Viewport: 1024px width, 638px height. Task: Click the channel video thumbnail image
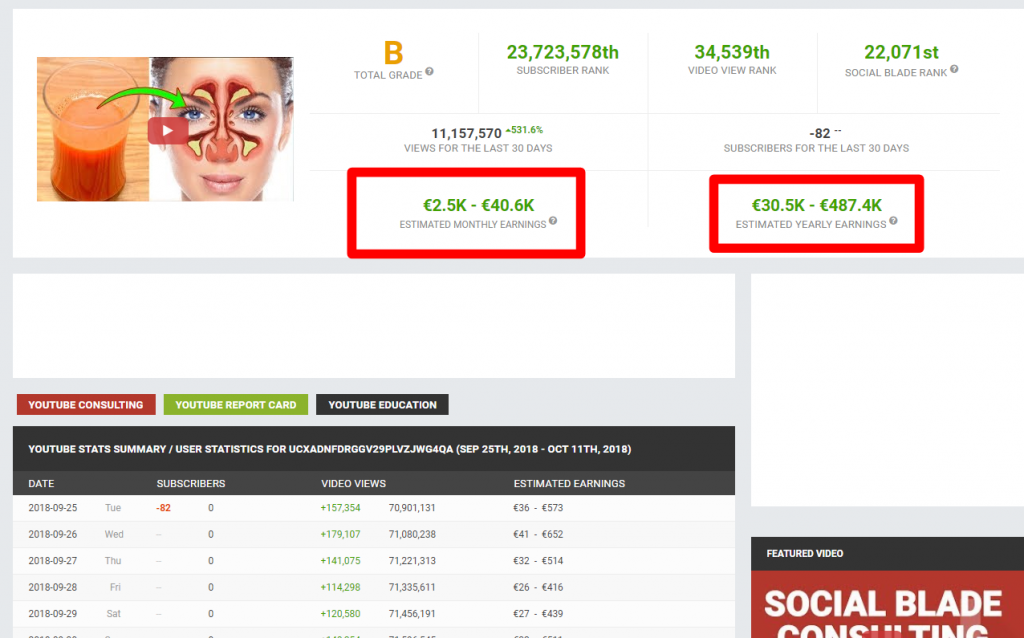point(165,129)
